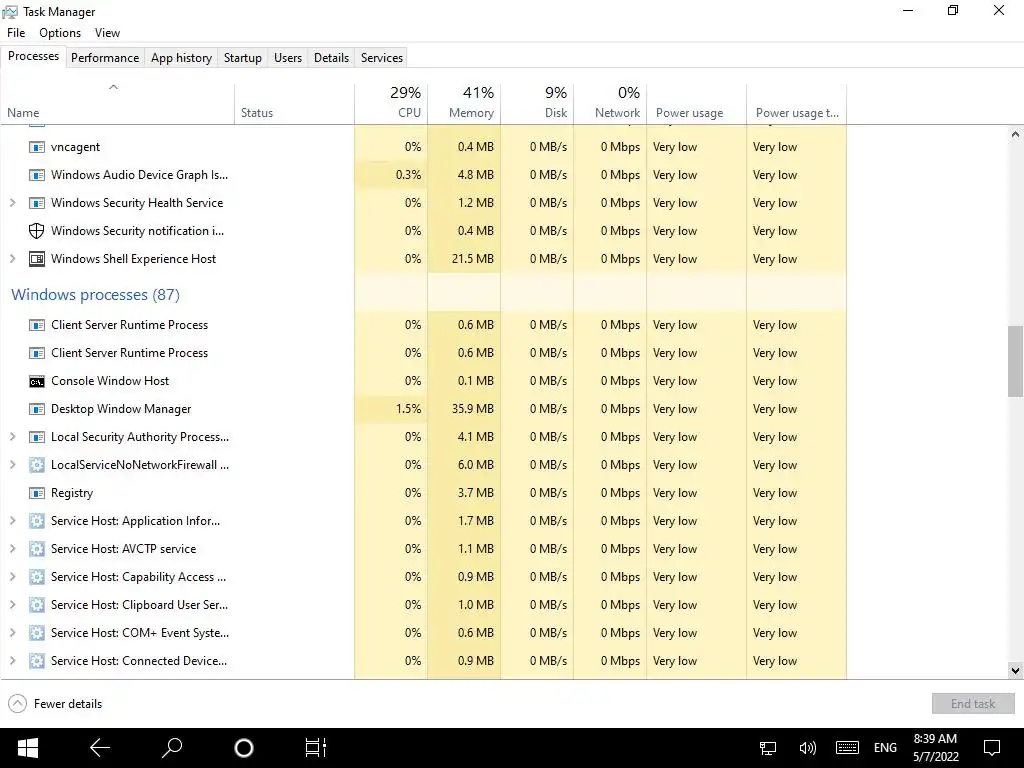Expand LocalServiceNoNetworkFirewall row
The image size is (1024, 768).
click(x=12, y=465)
